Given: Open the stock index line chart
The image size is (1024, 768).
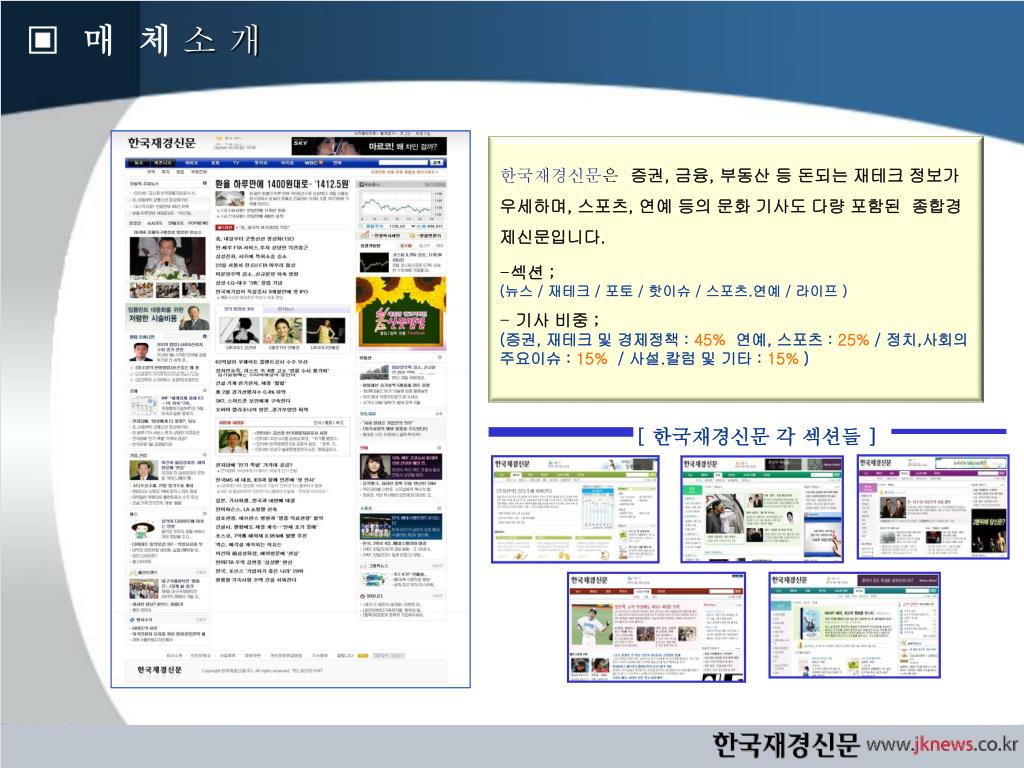Looking at the screenshot, I should click(401, 206).
